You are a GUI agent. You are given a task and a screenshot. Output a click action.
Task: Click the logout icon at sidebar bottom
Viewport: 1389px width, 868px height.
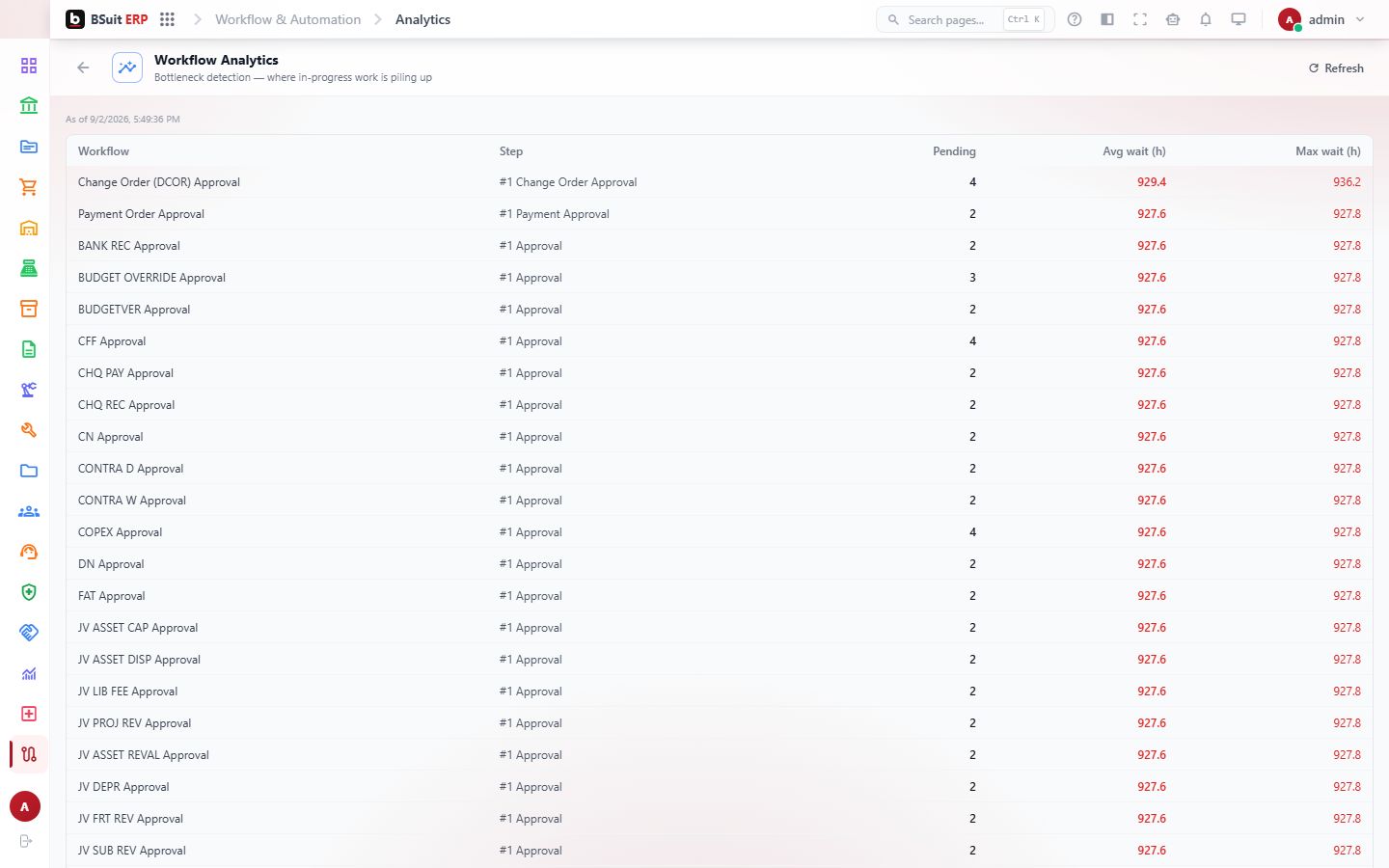[x=26, y=841]
